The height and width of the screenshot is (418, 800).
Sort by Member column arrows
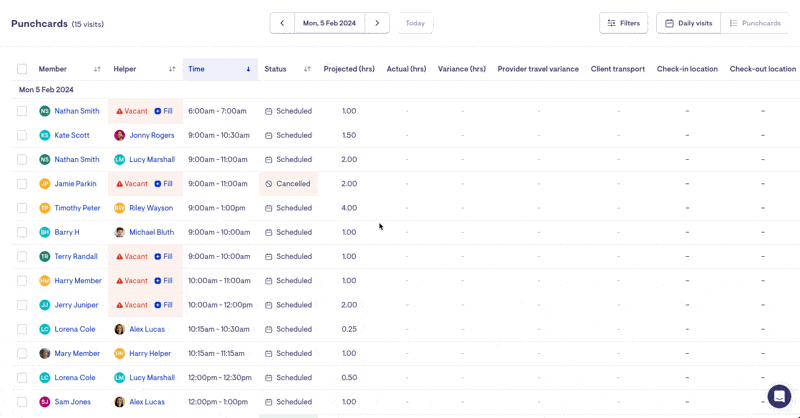(x=97, y=69)
